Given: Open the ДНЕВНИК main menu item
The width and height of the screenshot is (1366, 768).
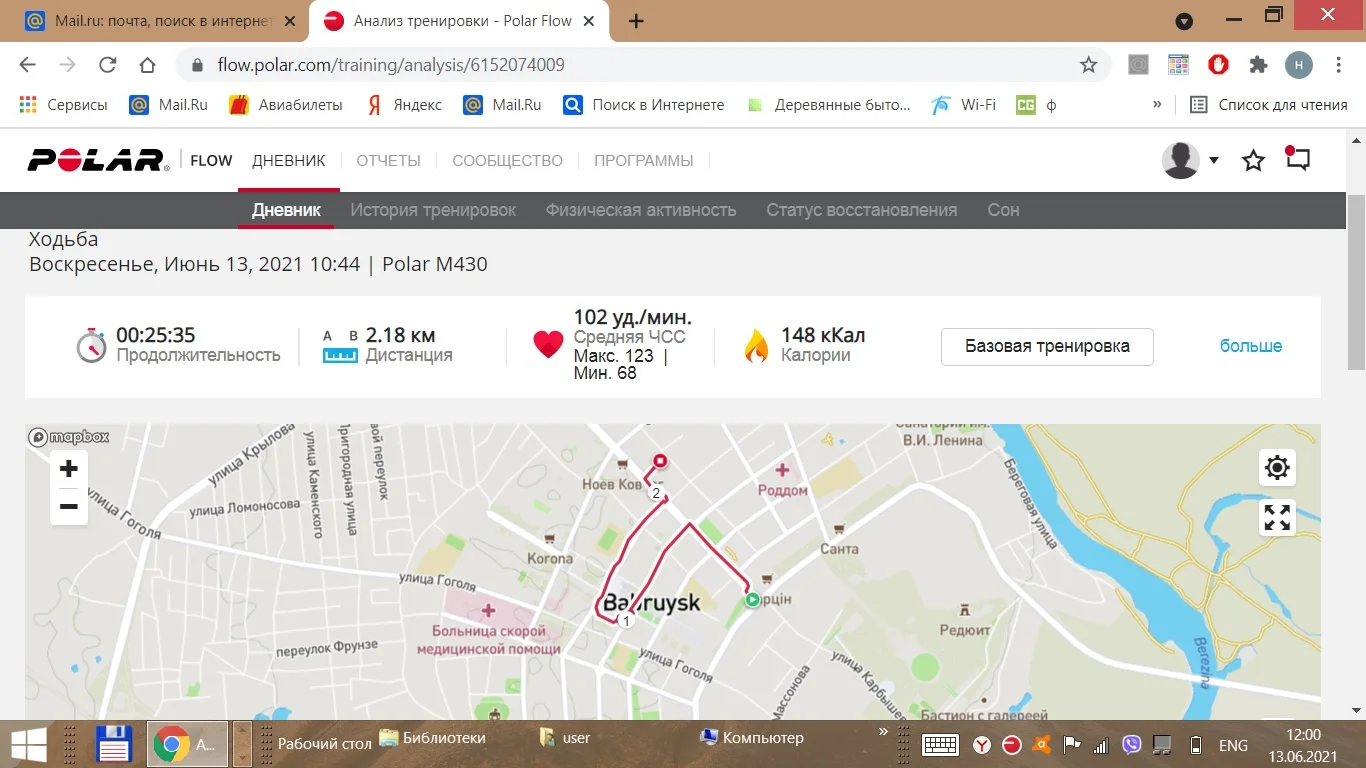Looking at the screenshot, I should click(289, 160).
